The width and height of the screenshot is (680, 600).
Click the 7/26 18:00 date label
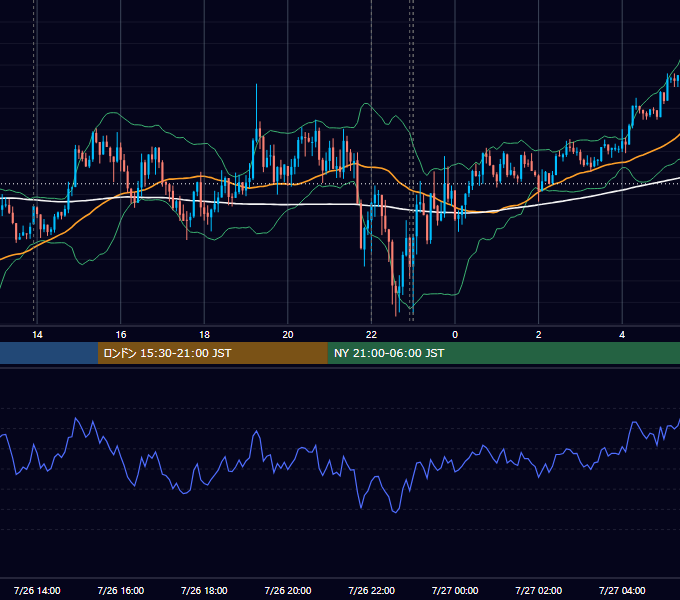coord(204,590)
